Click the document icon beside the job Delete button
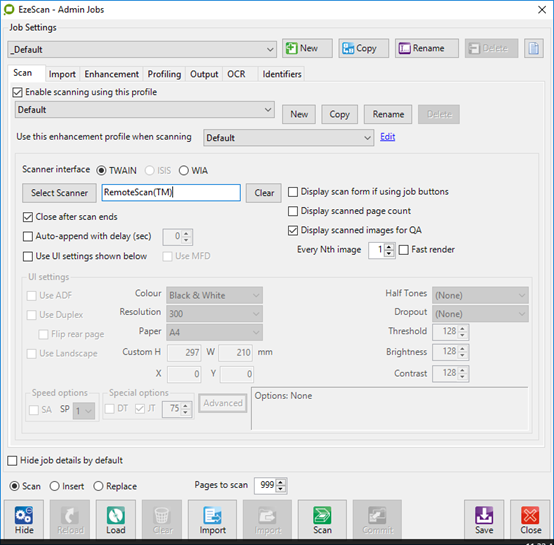This screenshot has height=545, width=554. [534, 48]
